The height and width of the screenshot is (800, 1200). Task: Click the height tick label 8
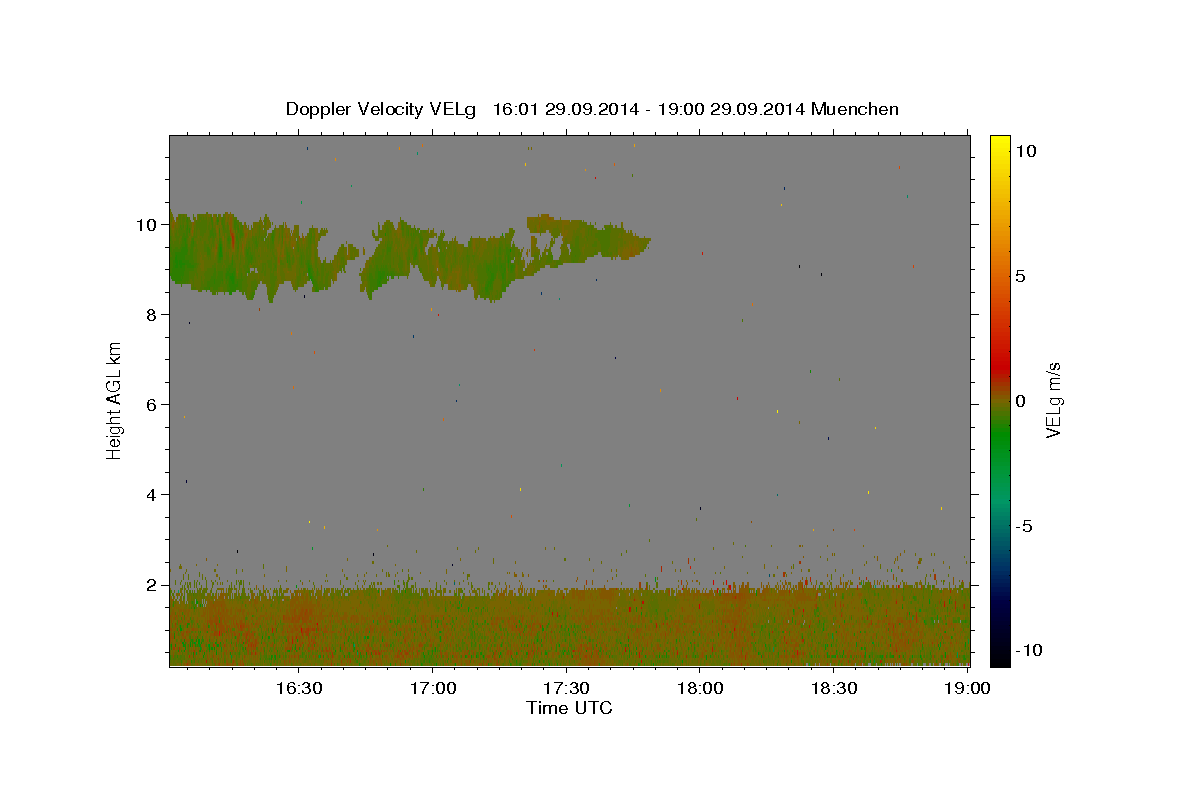click(153, 315)
